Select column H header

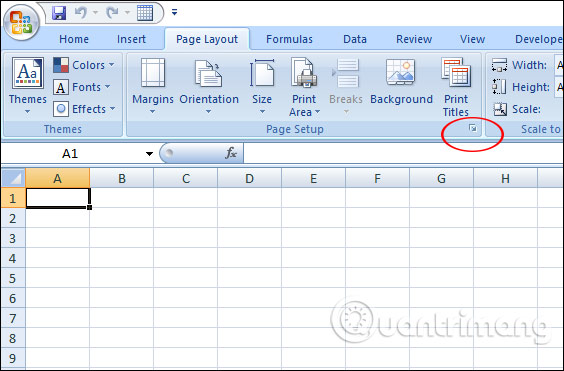click(x=505, y=178)
